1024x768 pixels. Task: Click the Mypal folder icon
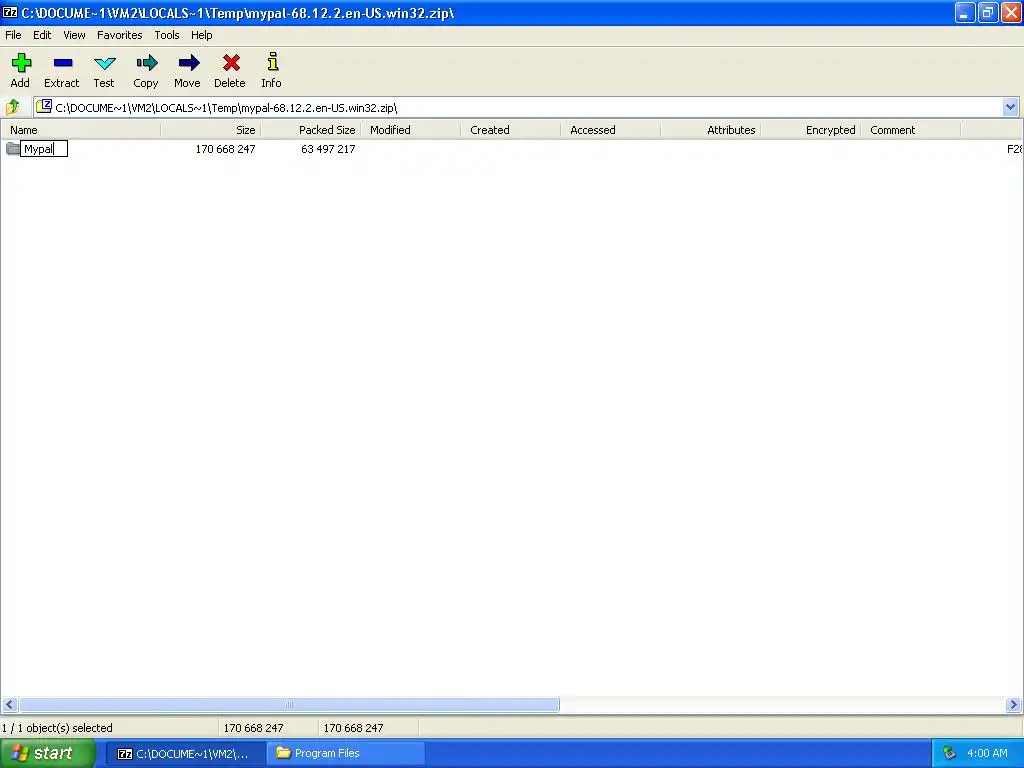point(12,149)
